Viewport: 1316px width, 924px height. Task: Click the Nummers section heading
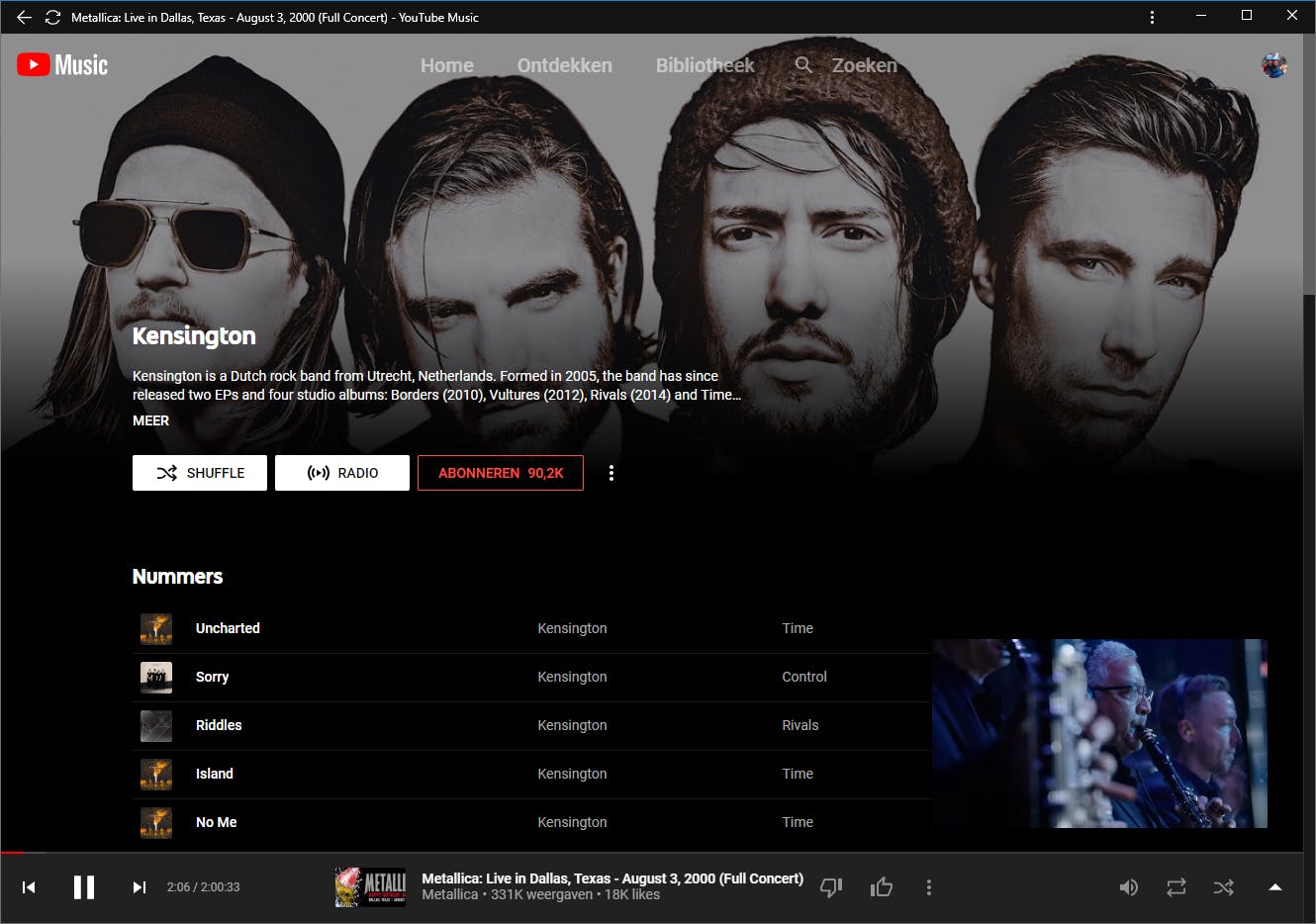[x=177, y=577]
